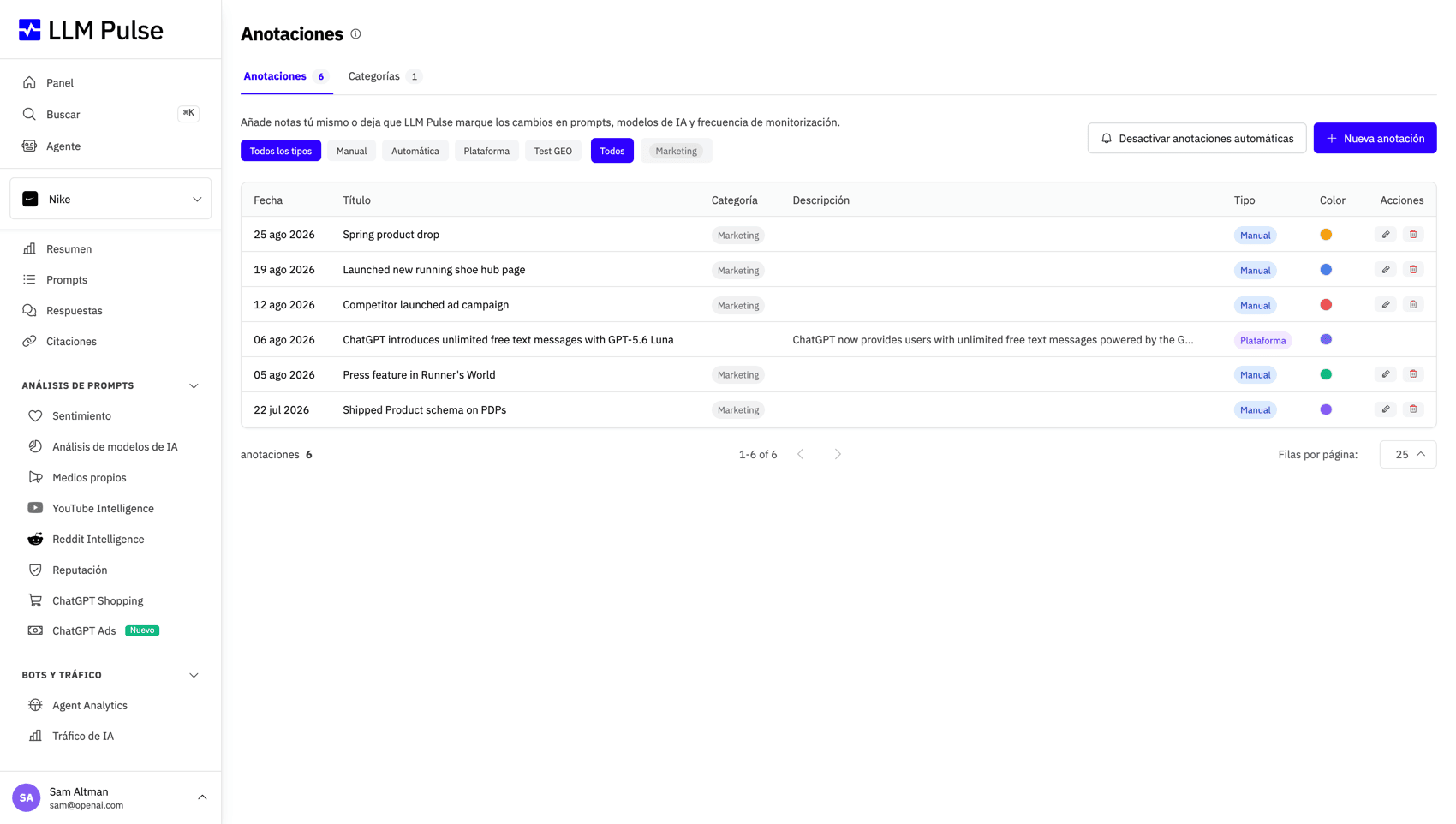Delete the Press feature in Runner's World annotation
The width and height of the screenshot is (1456, 824).
coord(1413,374)
